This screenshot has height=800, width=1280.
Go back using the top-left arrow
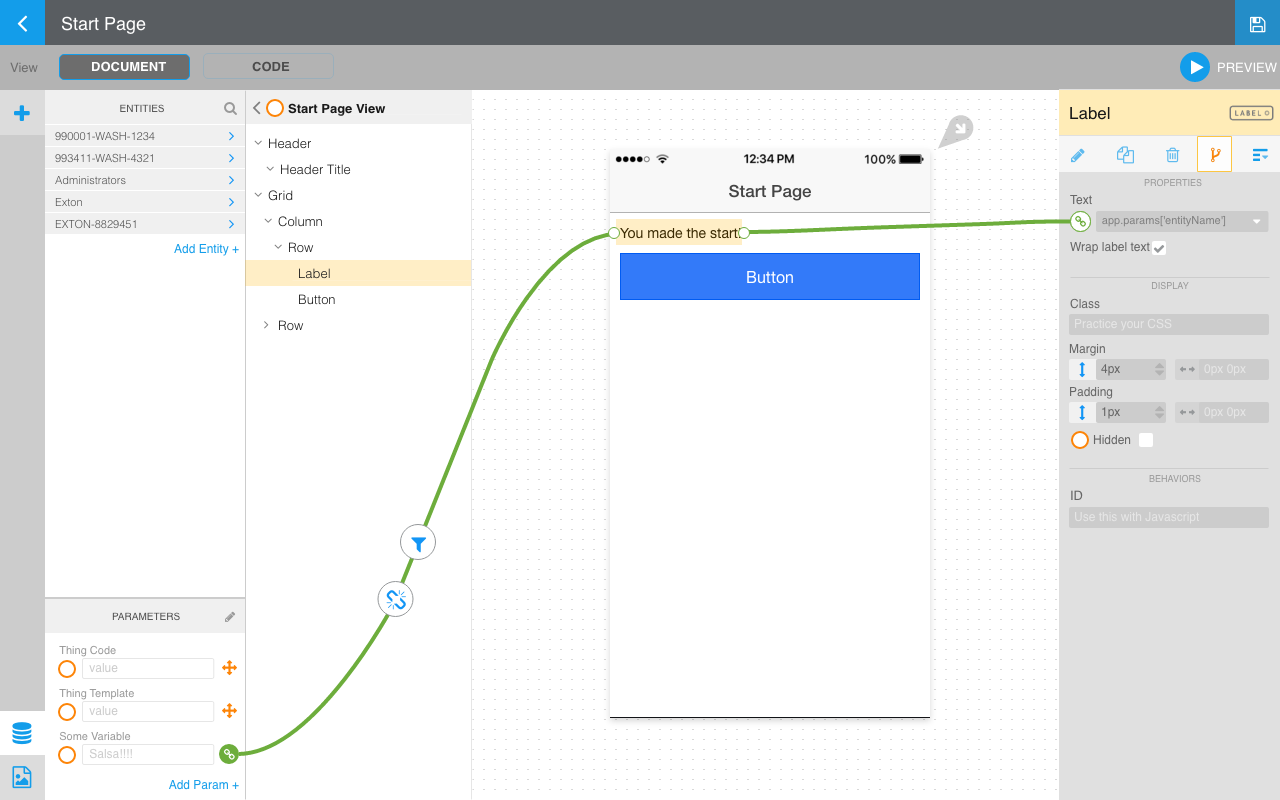click(x=22, y=23)
